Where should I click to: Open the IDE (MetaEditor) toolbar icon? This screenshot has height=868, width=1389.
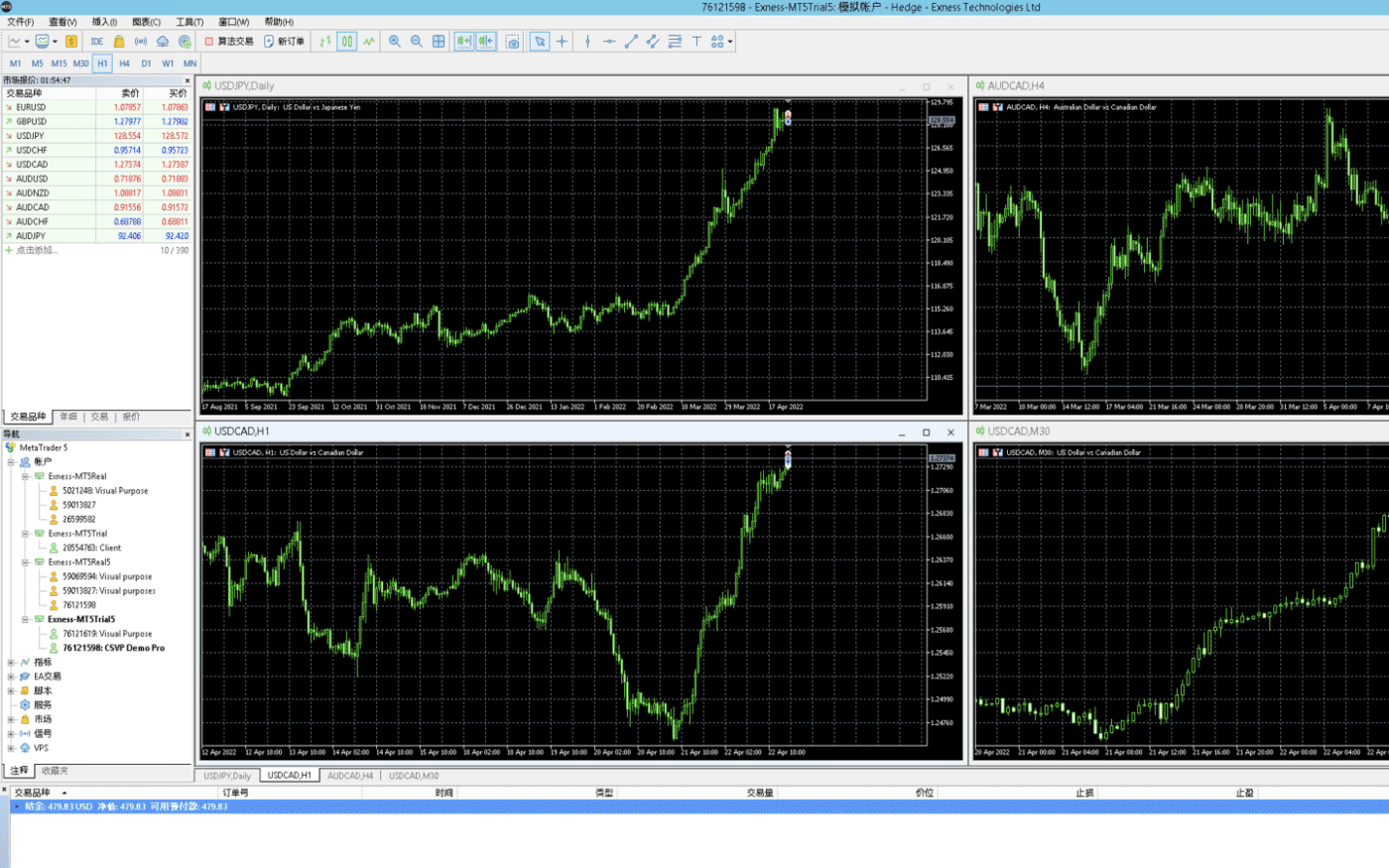tap(96, 42)
